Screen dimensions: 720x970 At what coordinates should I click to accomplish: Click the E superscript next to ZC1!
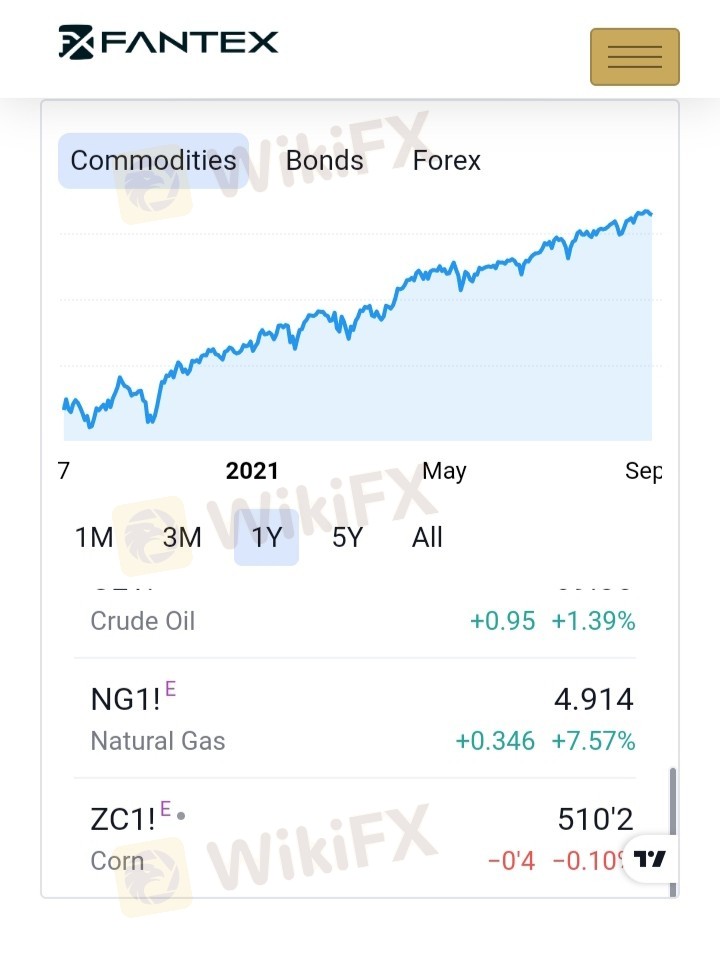click(x=165, y=809)
